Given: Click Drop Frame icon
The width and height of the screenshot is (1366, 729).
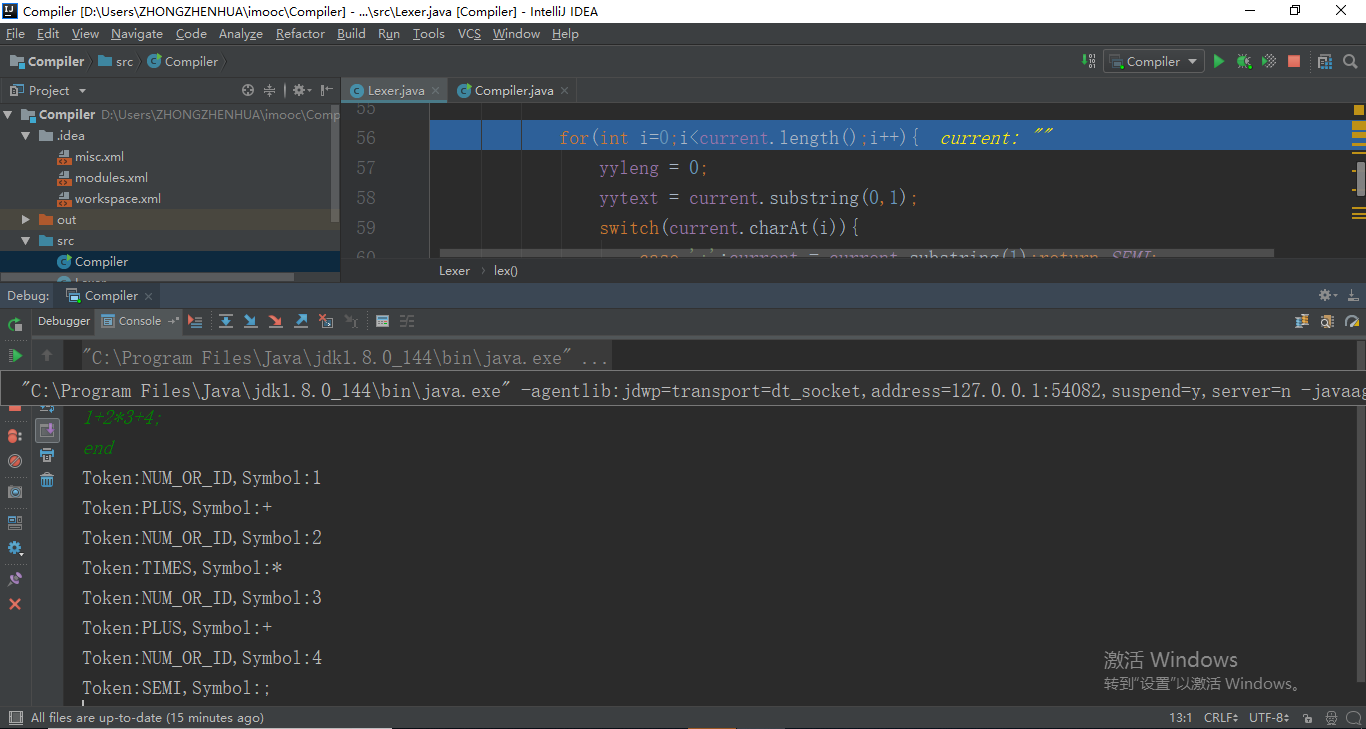Looking at the screenshot, I should [326, 321].
